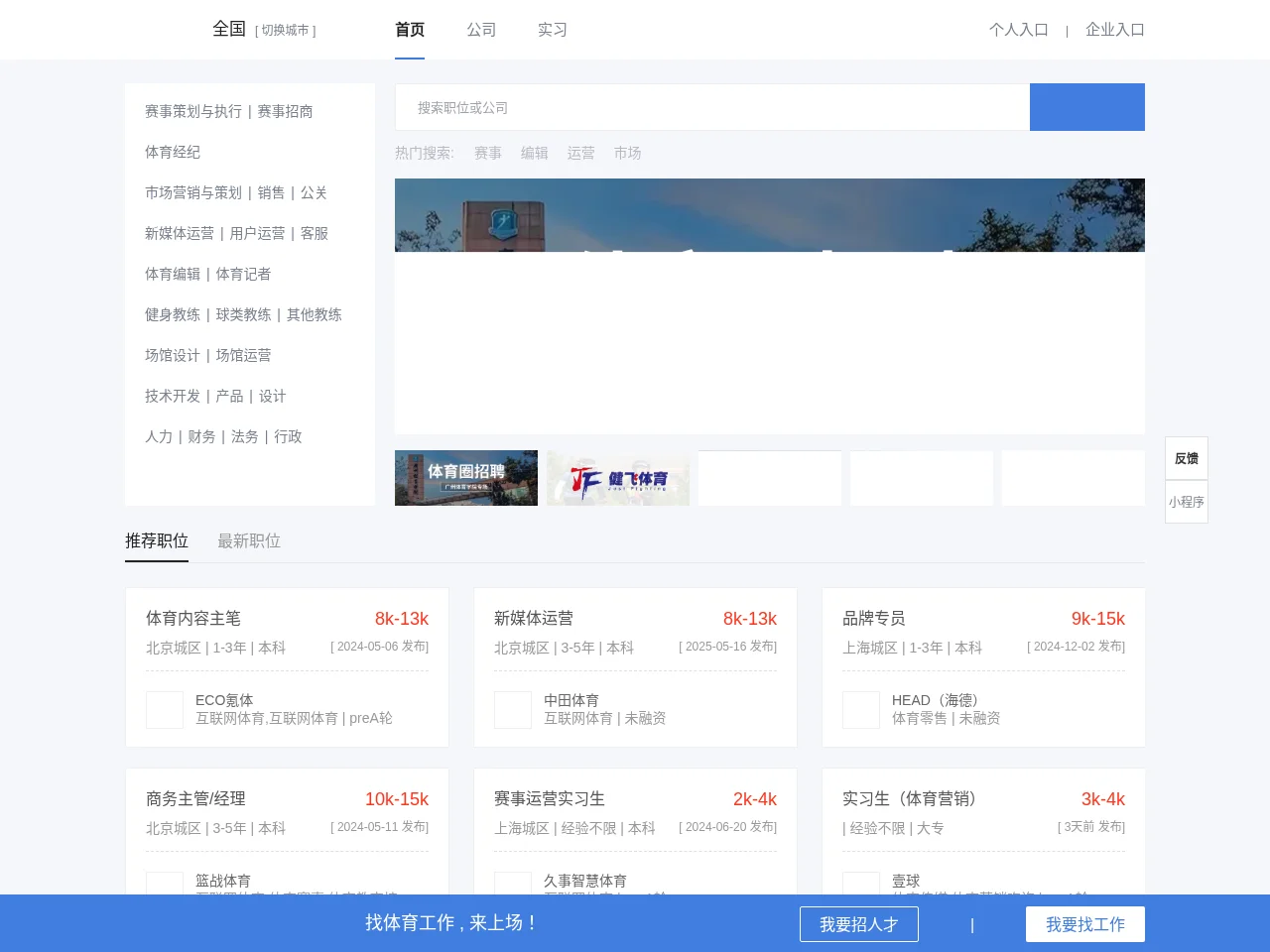Click the search job or company field
The image size is (1270, 952).
coord(712,107)
